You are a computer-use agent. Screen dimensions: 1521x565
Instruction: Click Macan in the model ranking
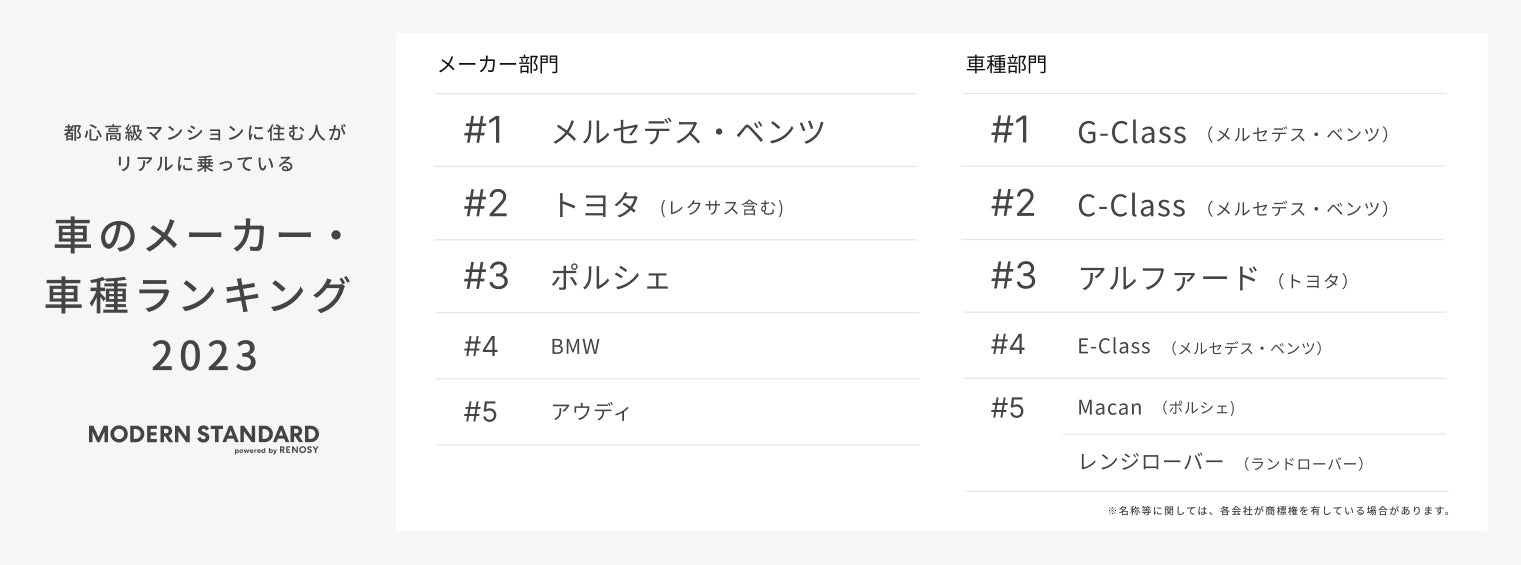tap(1109, 408)
